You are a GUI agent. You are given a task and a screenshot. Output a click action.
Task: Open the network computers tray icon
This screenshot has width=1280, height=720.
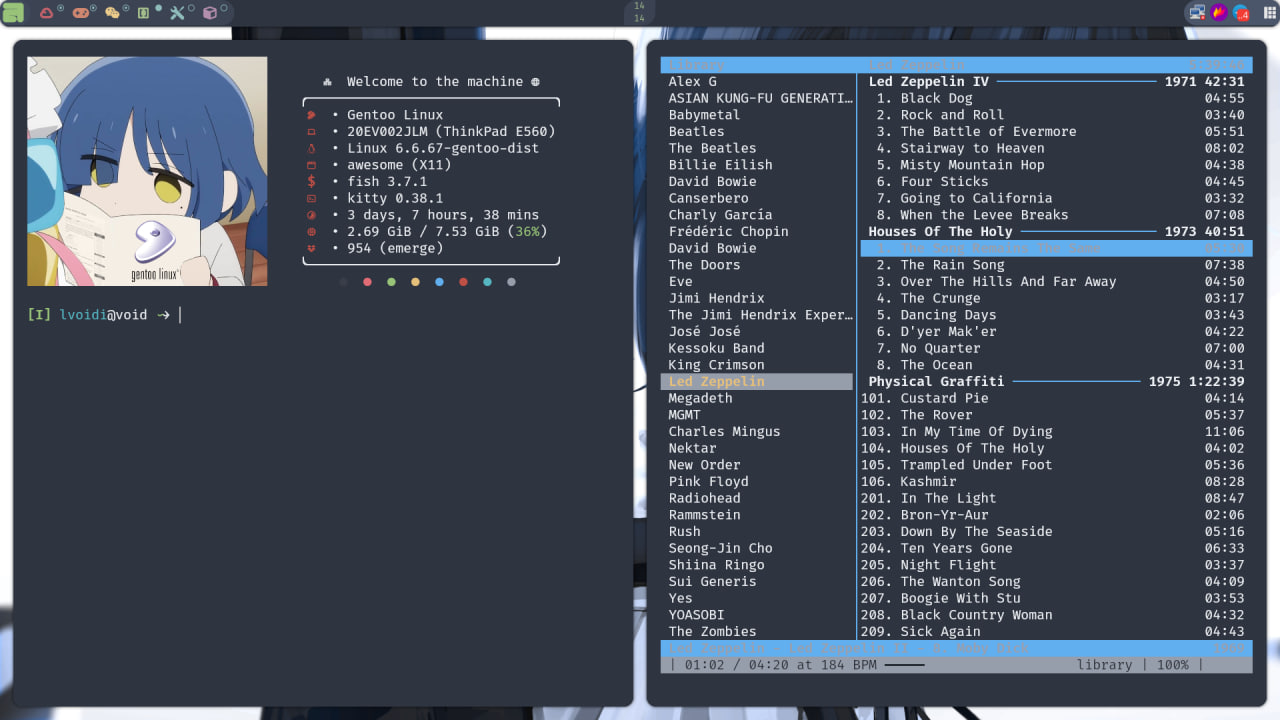1196,13
